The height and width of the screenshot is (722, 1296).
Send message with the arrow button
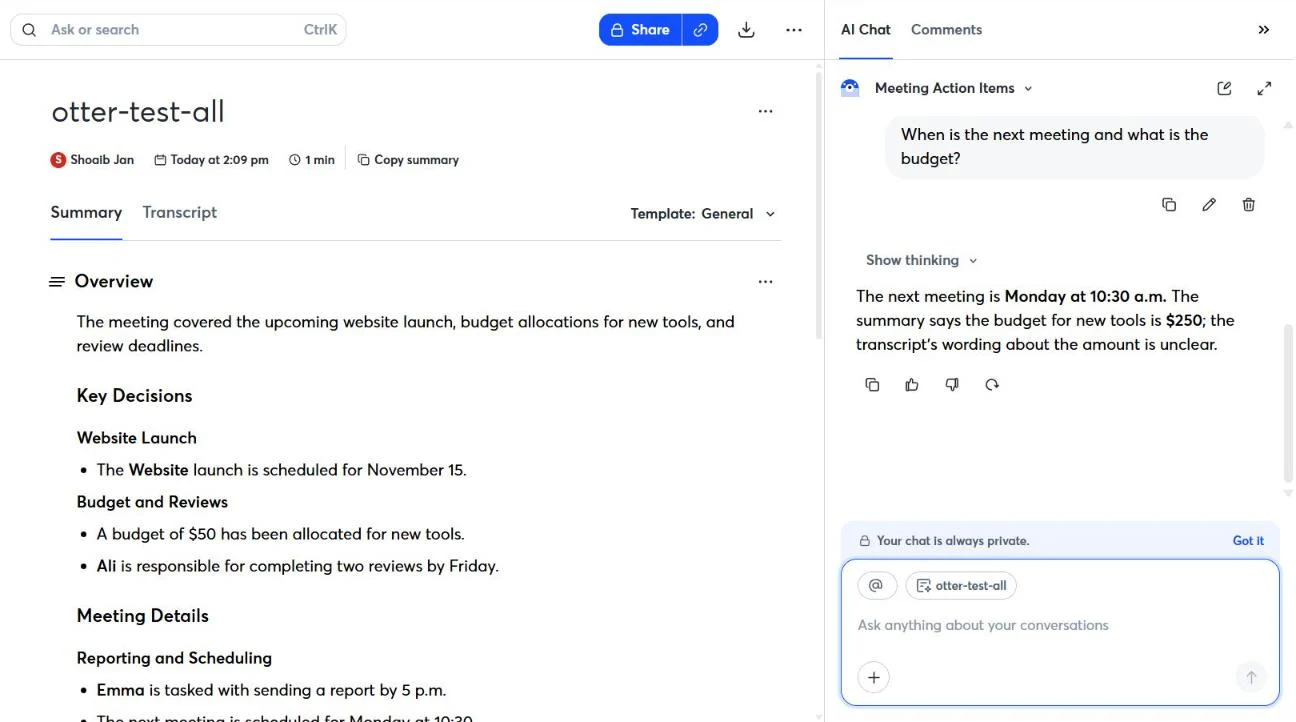(x=1251, y=677)
